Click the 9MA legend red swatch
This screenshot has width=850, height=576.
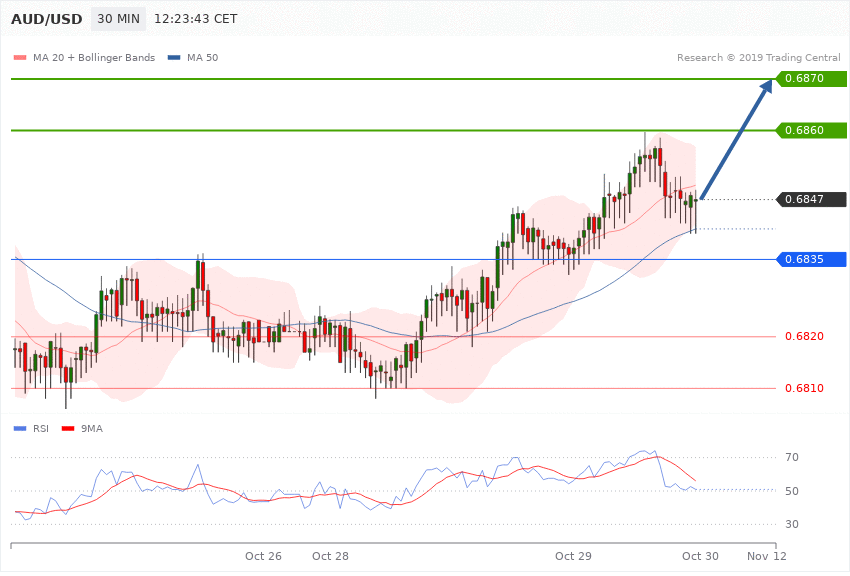click(68, 429)
